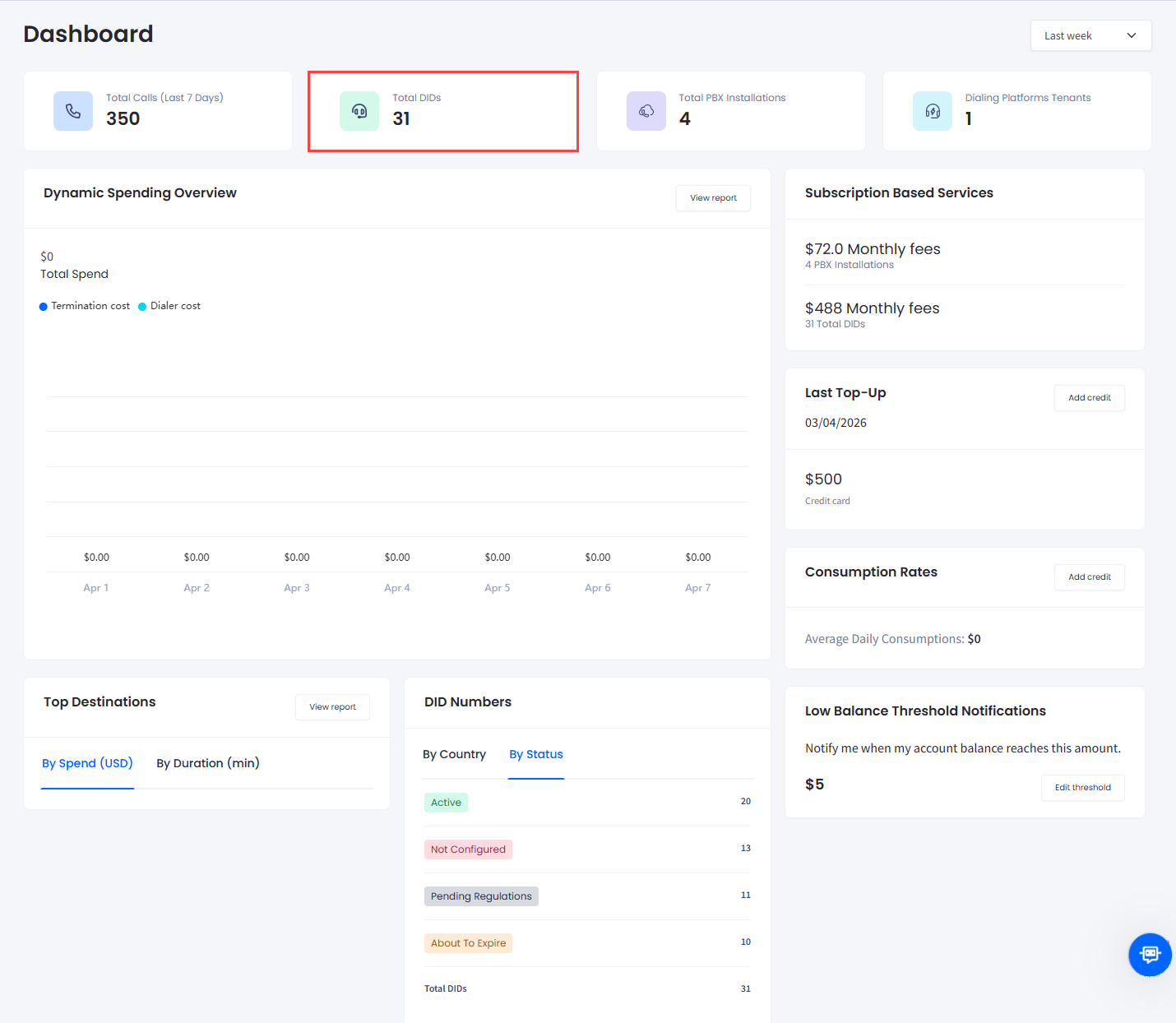
Task: Click the $0.00 value above Apr 3
Action: point(297,558)
